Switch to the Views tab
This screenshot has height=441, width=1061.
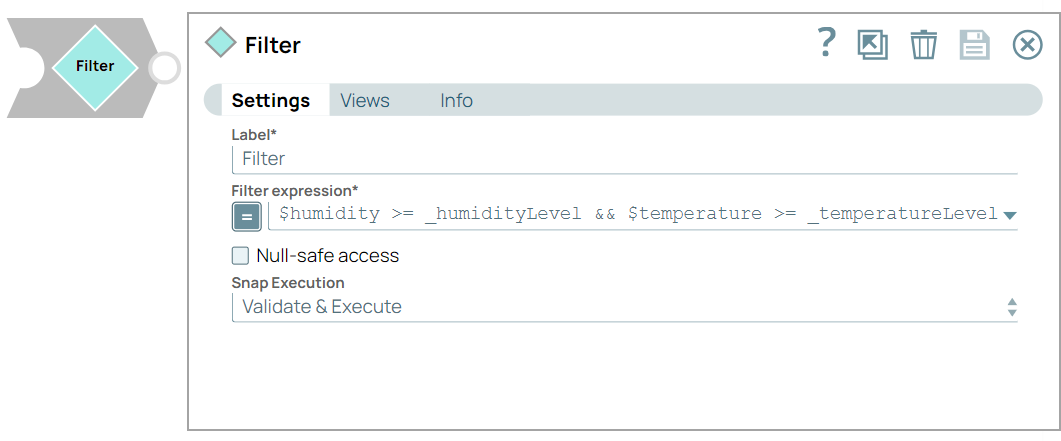point(364,101)
